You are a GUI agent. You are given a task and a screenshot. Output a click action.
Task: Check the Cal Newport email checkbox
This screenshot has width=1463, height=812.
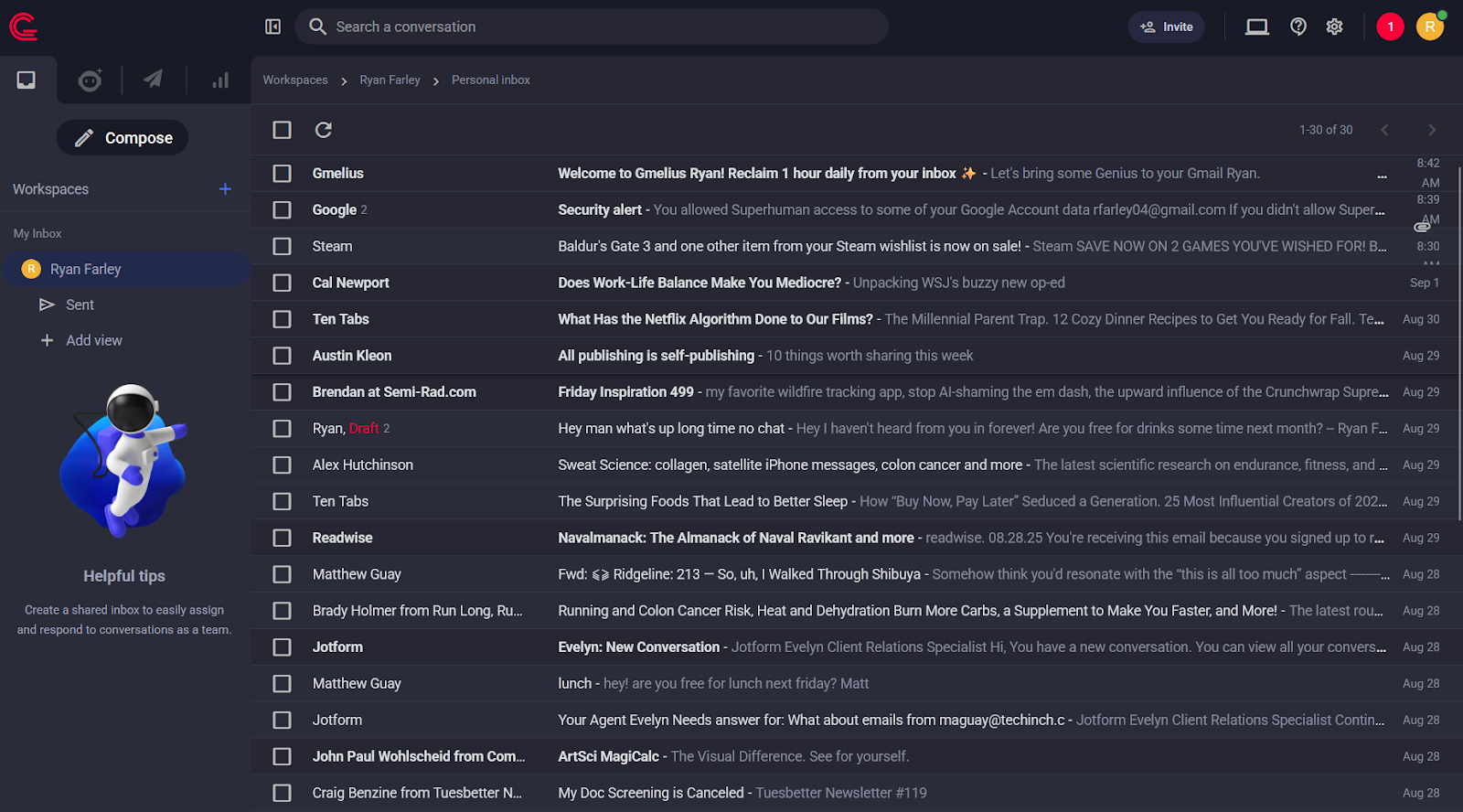283,283
